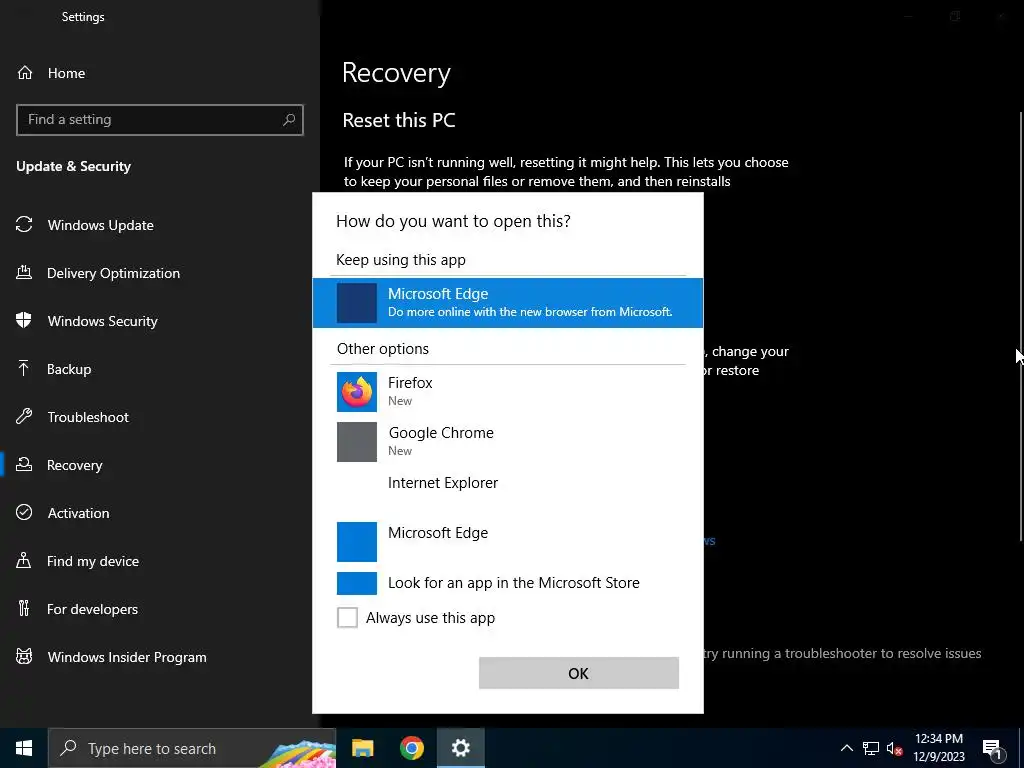Screen dimensions: 1024x768
Task: Confirm the dialog with OK
Action: point(579,673)
